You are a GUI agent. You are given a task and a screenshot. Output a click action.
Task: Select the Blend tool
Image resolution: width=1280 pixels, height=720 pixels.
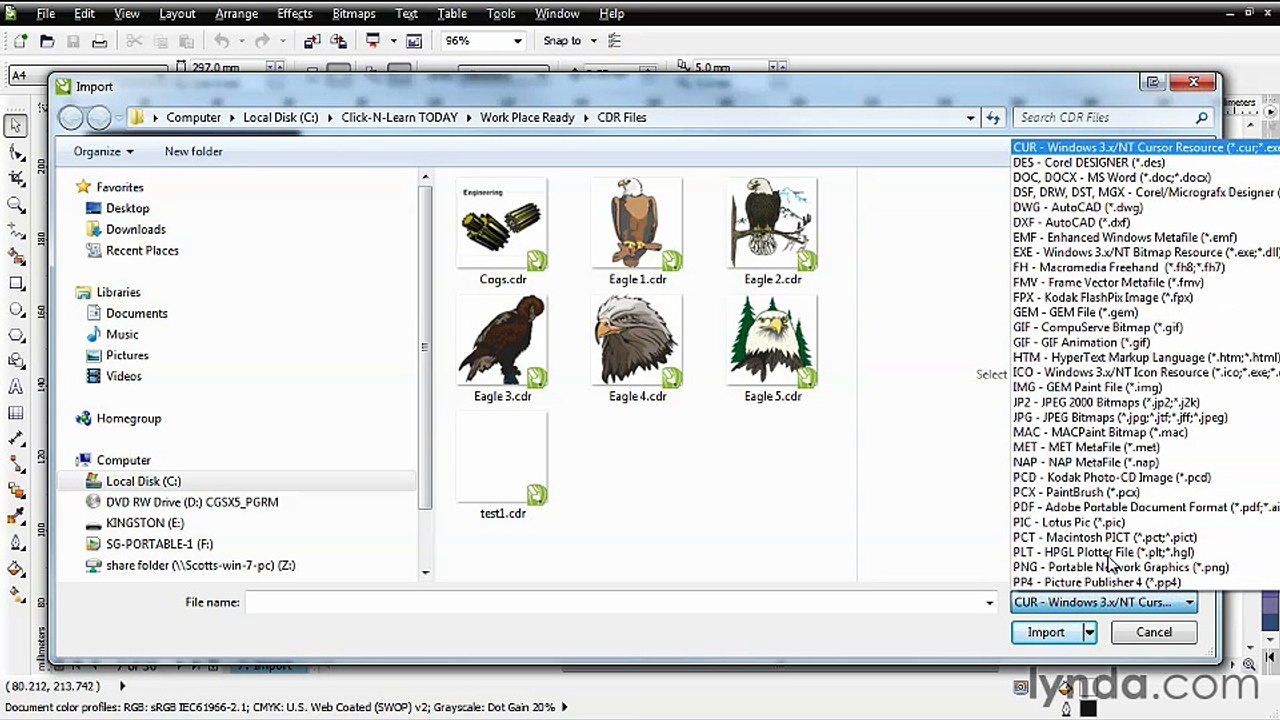[x=15, y=491]
